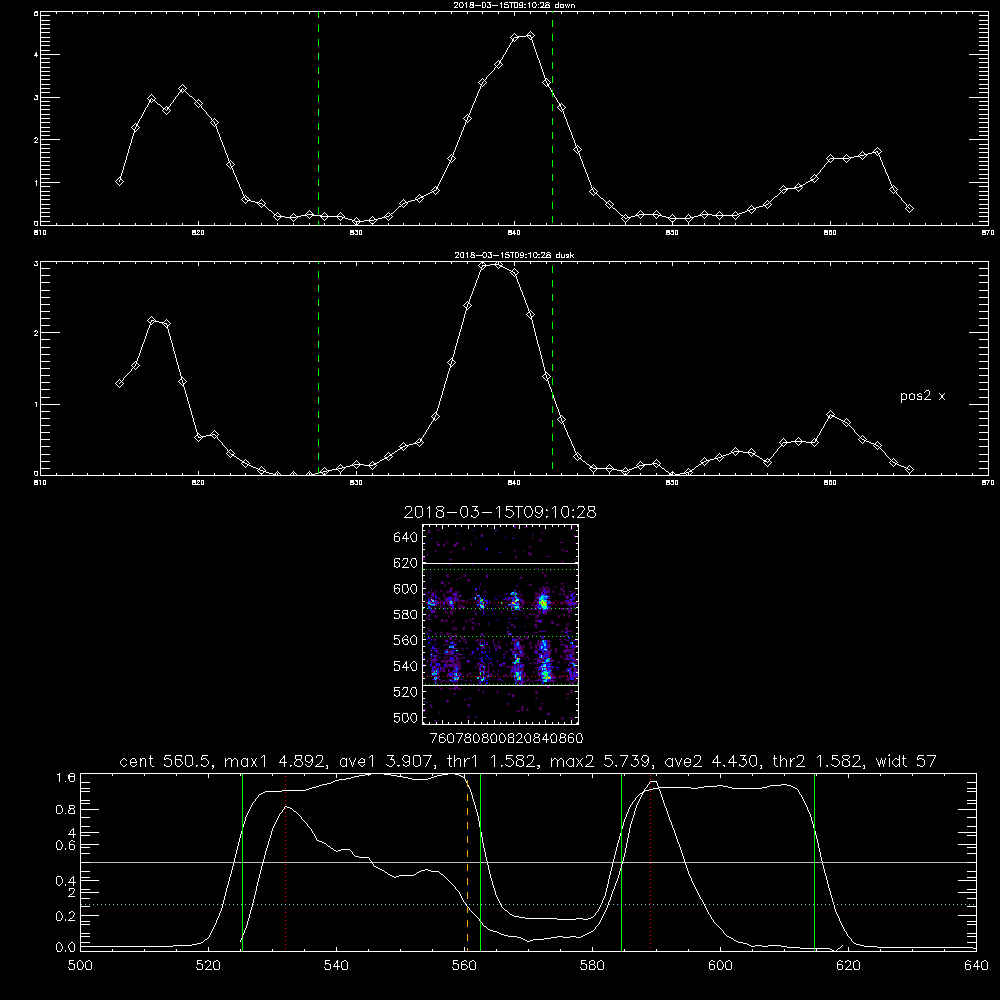Click the red dotted peak marker near 532
The height and width of the screenshot is (1000, 1000).
286,862
